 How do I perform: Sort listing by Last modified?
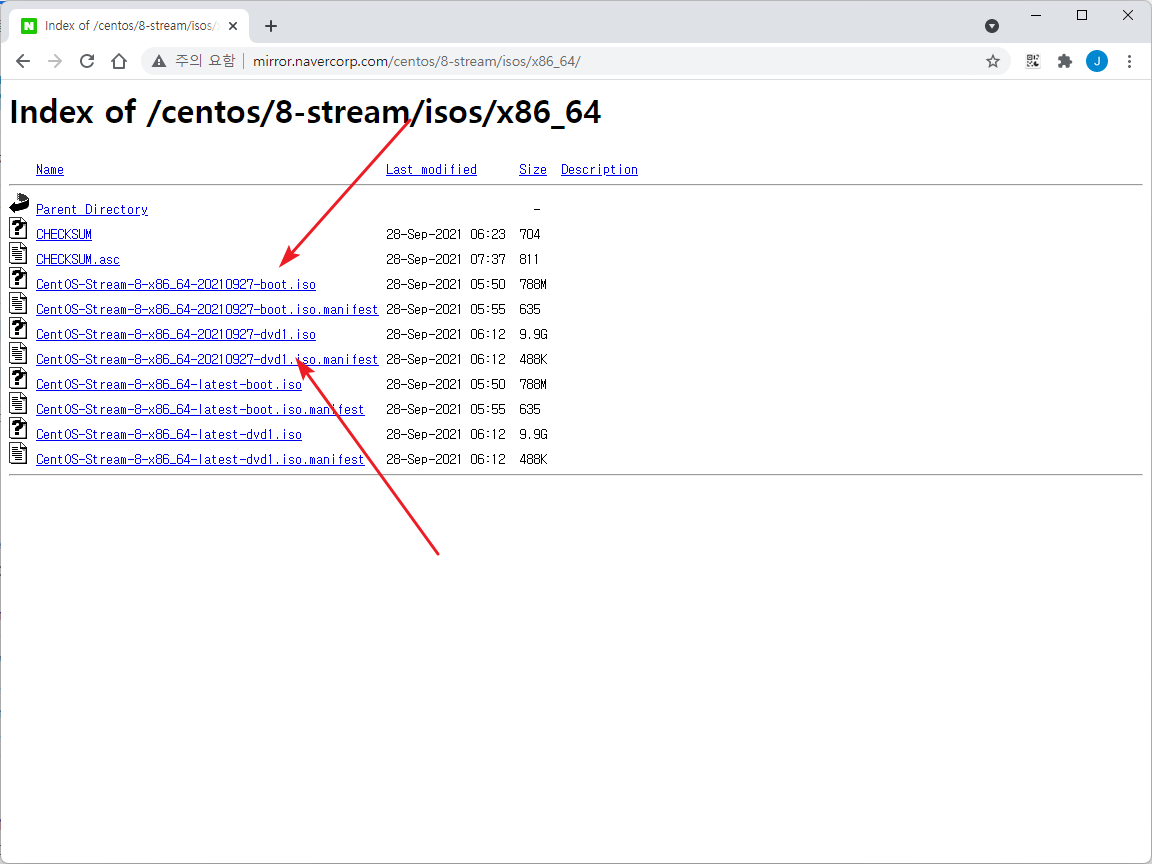(431, 170)
